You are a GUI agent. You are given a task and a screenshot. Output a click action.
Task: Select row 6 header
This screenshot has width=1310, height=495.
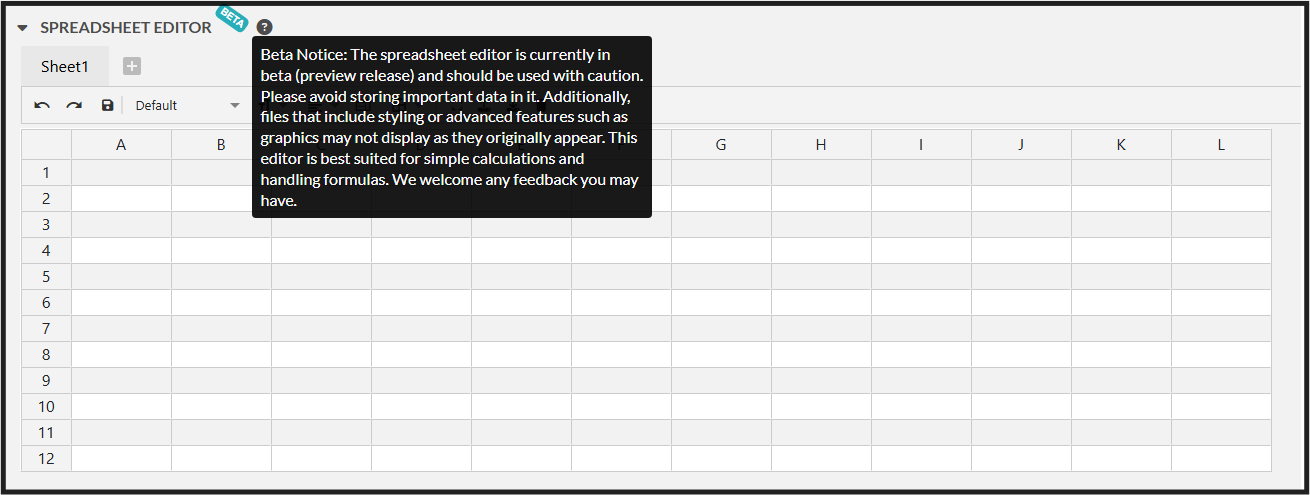(x=46, y=303)
